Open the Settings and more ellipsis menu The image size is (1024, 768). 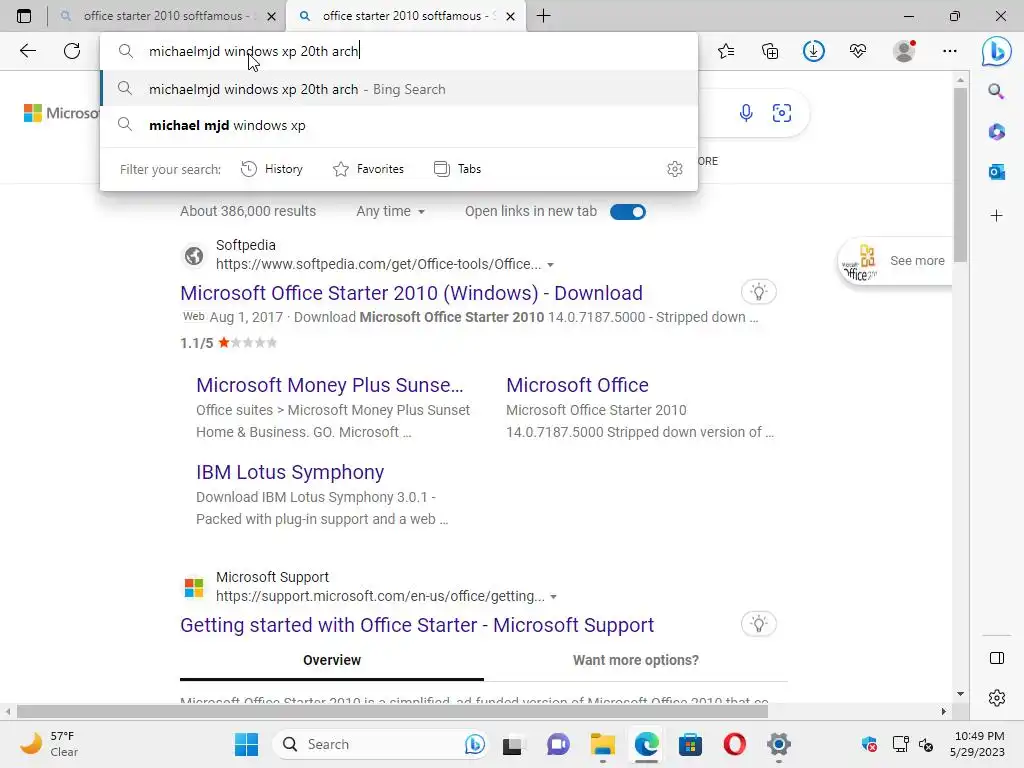pos(950,51)
